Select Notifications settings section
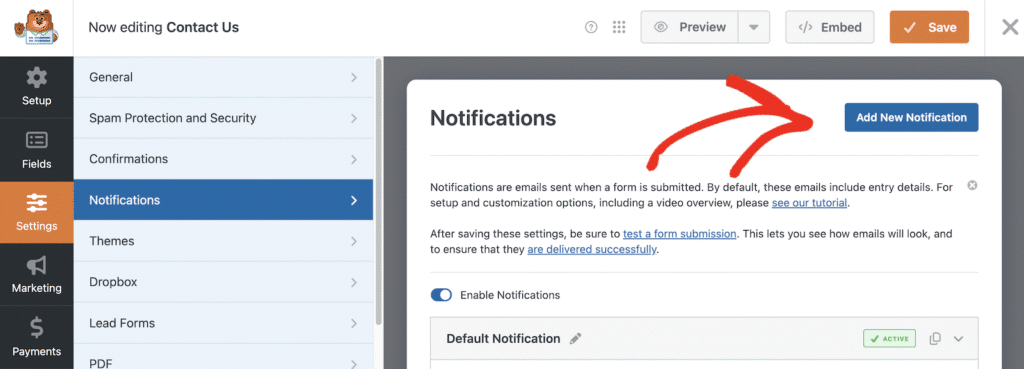Image resolution: width=1024 pixels, height=369 pixels. coord(223,200)
